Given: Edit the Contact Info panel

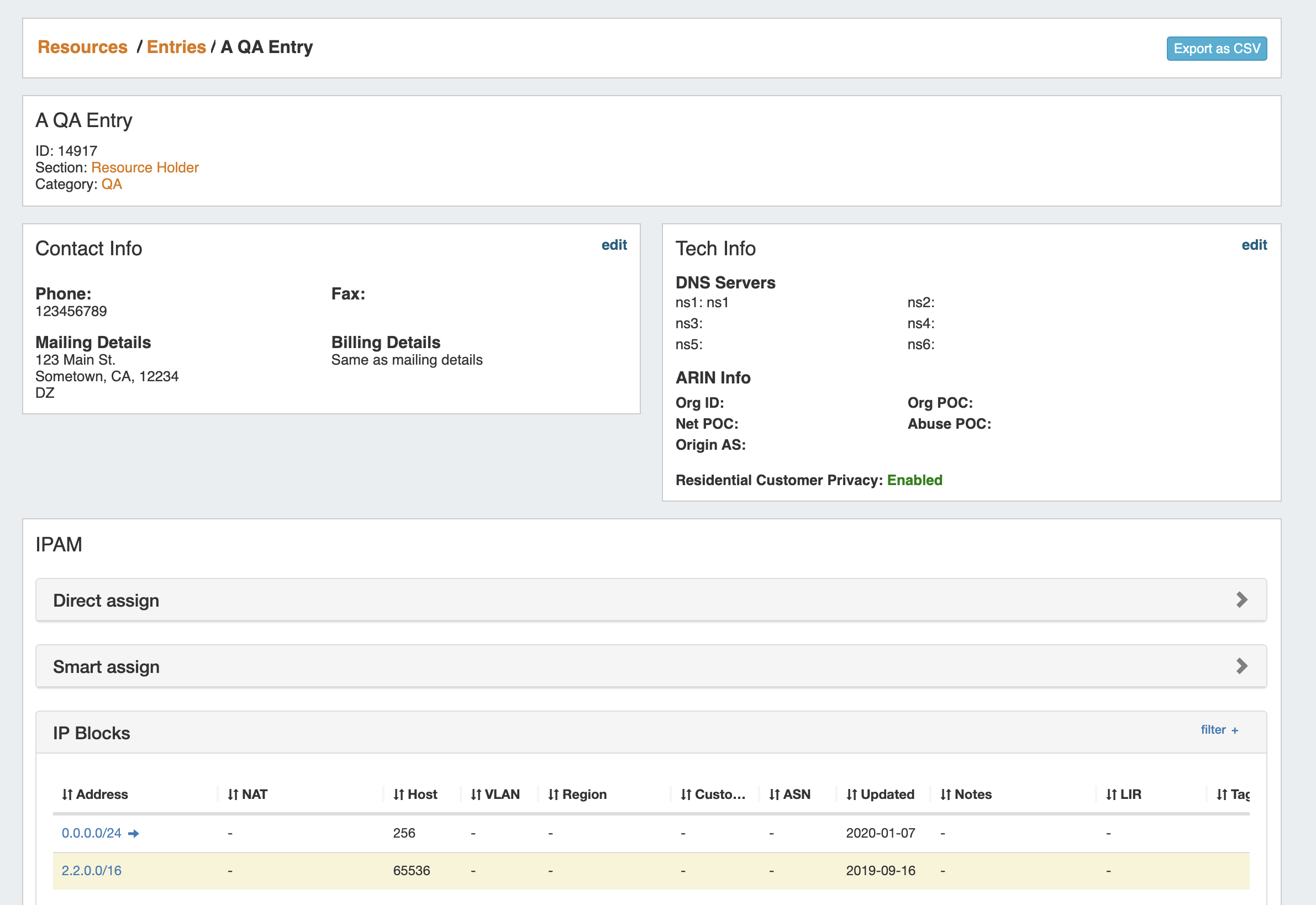Looking at the screenshot, I should click(614, 245).
